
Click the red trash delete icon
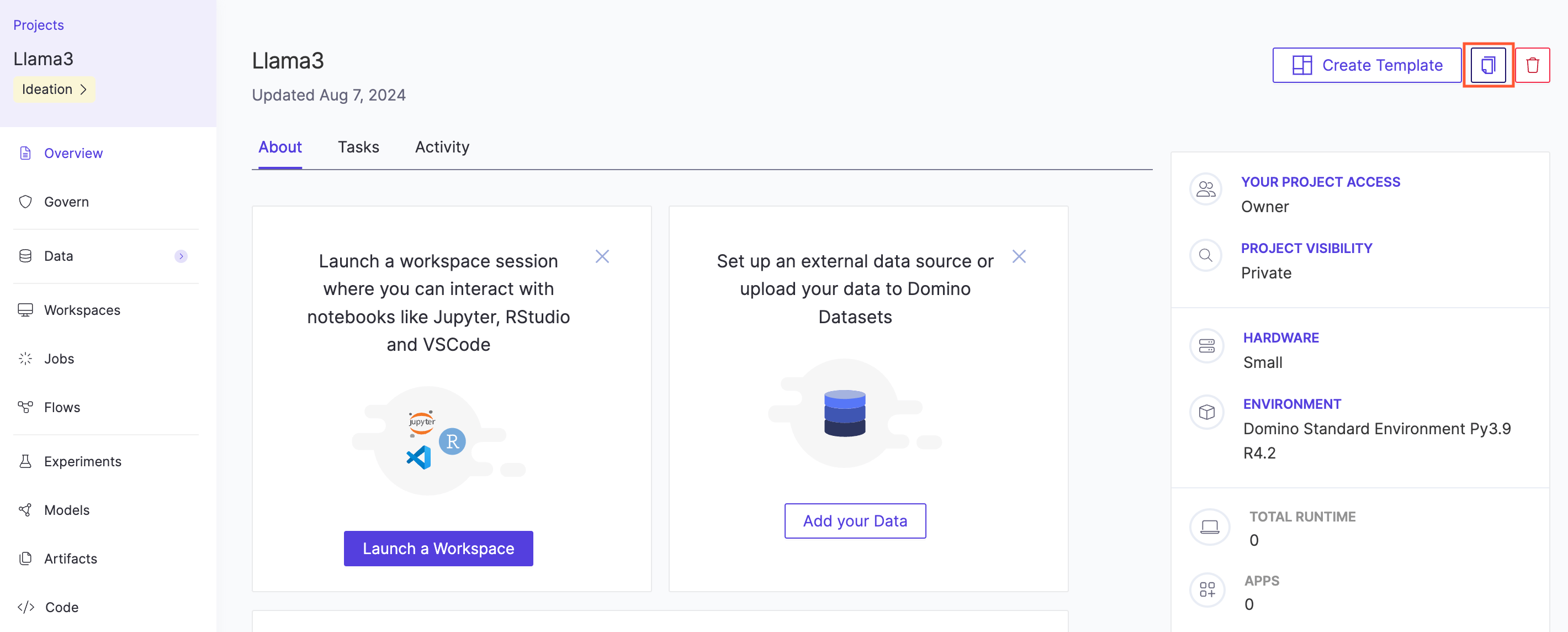(x=1532, y=65)
